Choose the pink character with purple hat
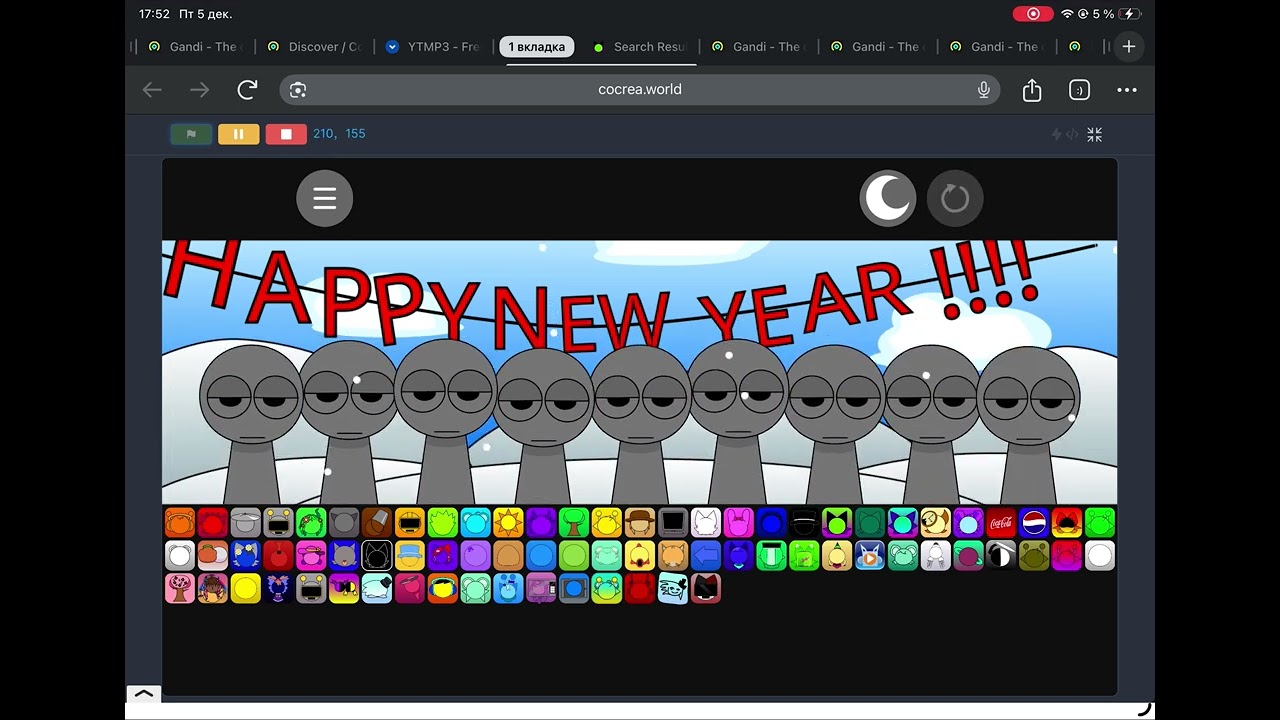This screenshot has height=720, width=1280. point(311,555)
